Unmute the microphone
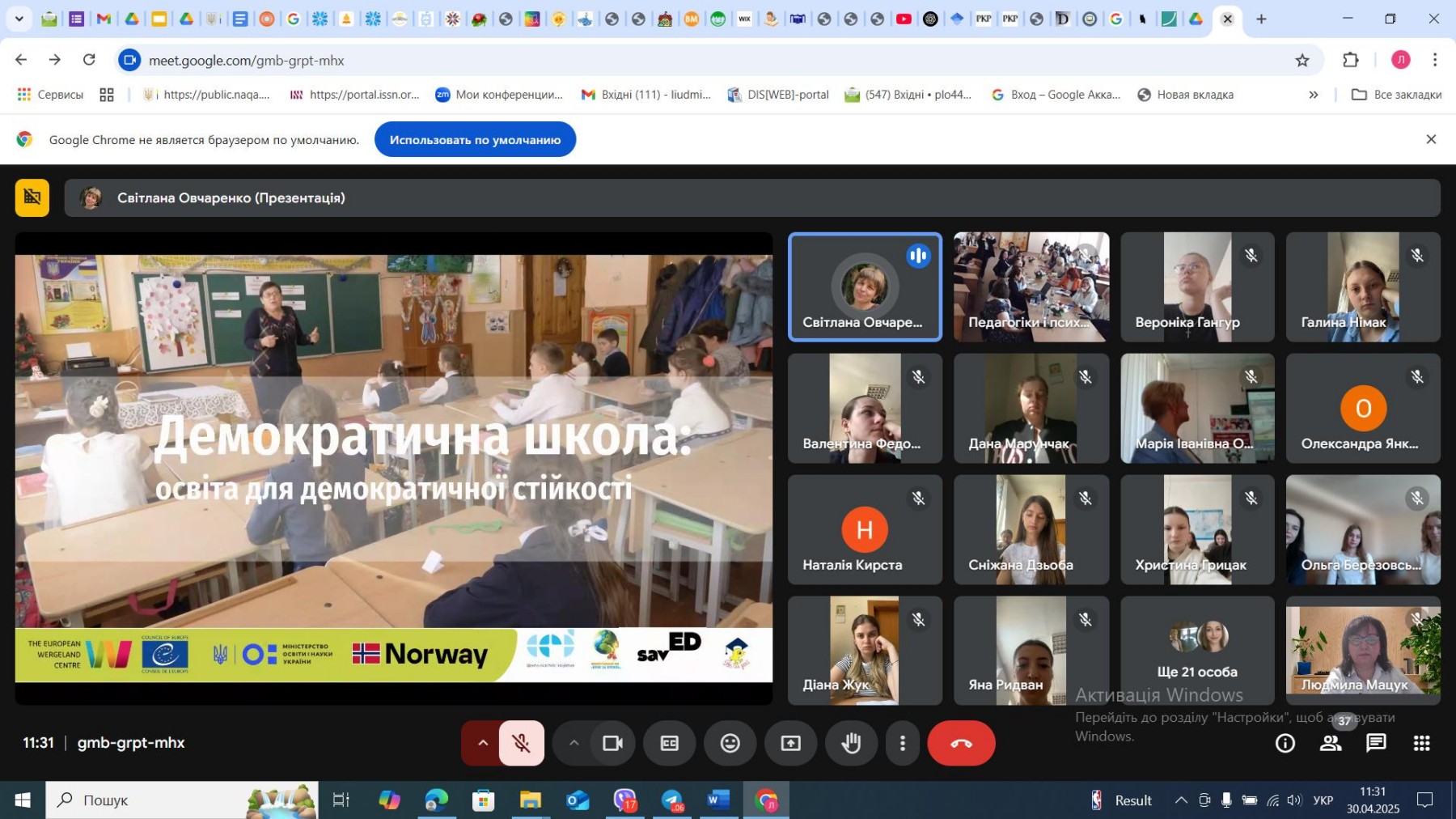The width and height of the screenshot is (1456, 819). [522, 743]
